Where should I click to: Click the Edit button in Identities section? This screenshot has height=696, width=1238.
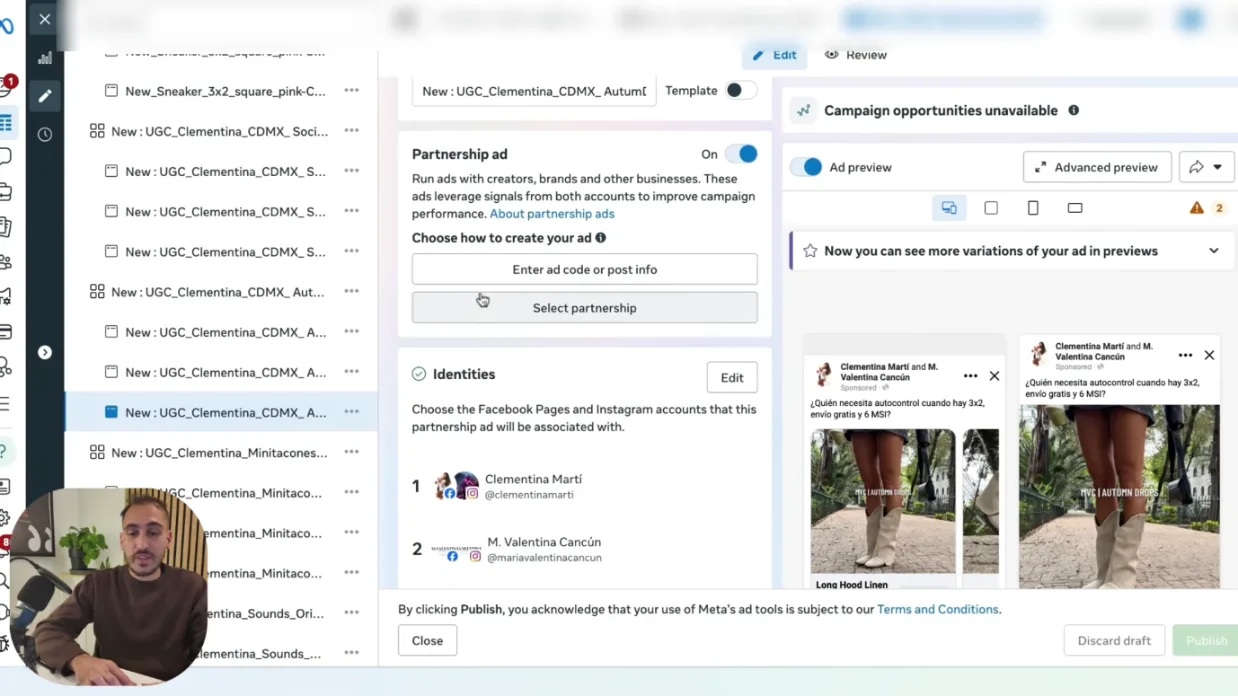tap(732, 378)
